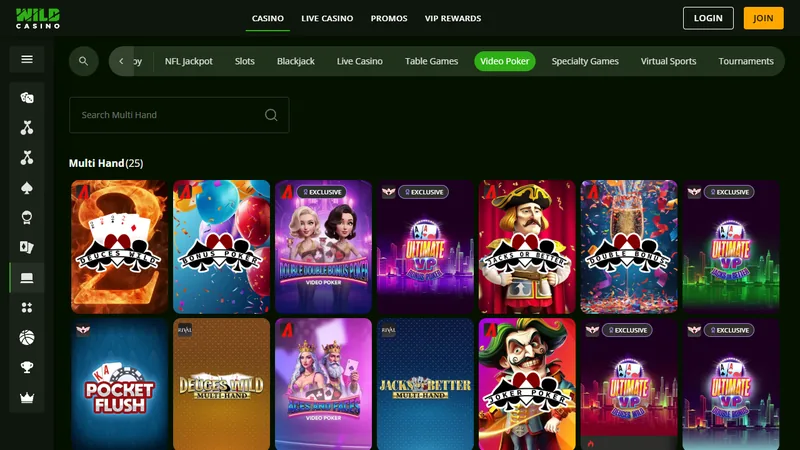The image size is (800, 450).
Task: Open Double Bonus champagne game
Action: pos(629,246)
